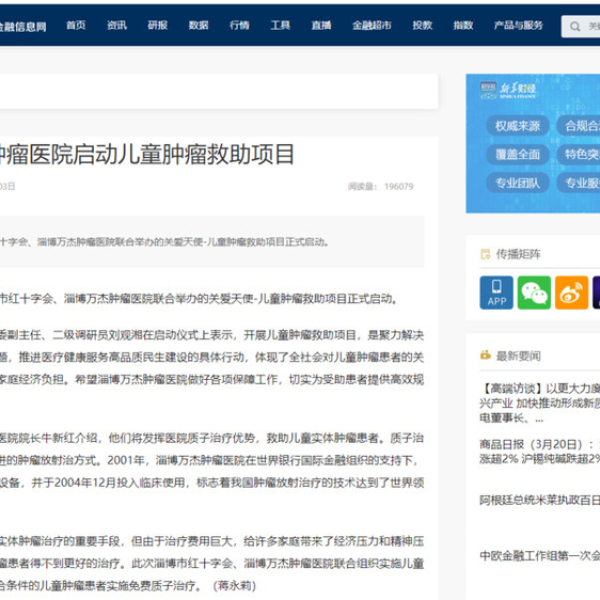Open the 行情 navigation item
Screen dimensions: 600x600
click(x=239, y=25)
